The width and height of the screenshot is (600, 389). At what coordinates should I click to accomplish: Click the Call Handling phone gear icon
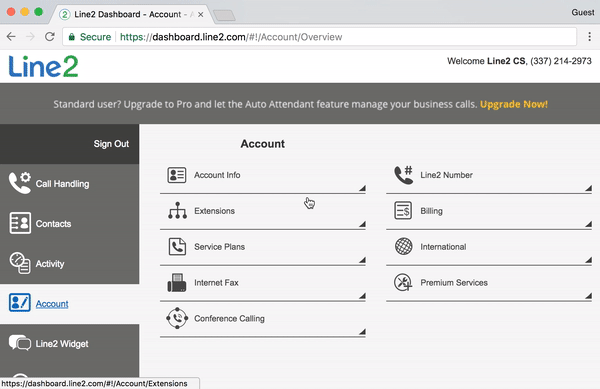(20, 183)
